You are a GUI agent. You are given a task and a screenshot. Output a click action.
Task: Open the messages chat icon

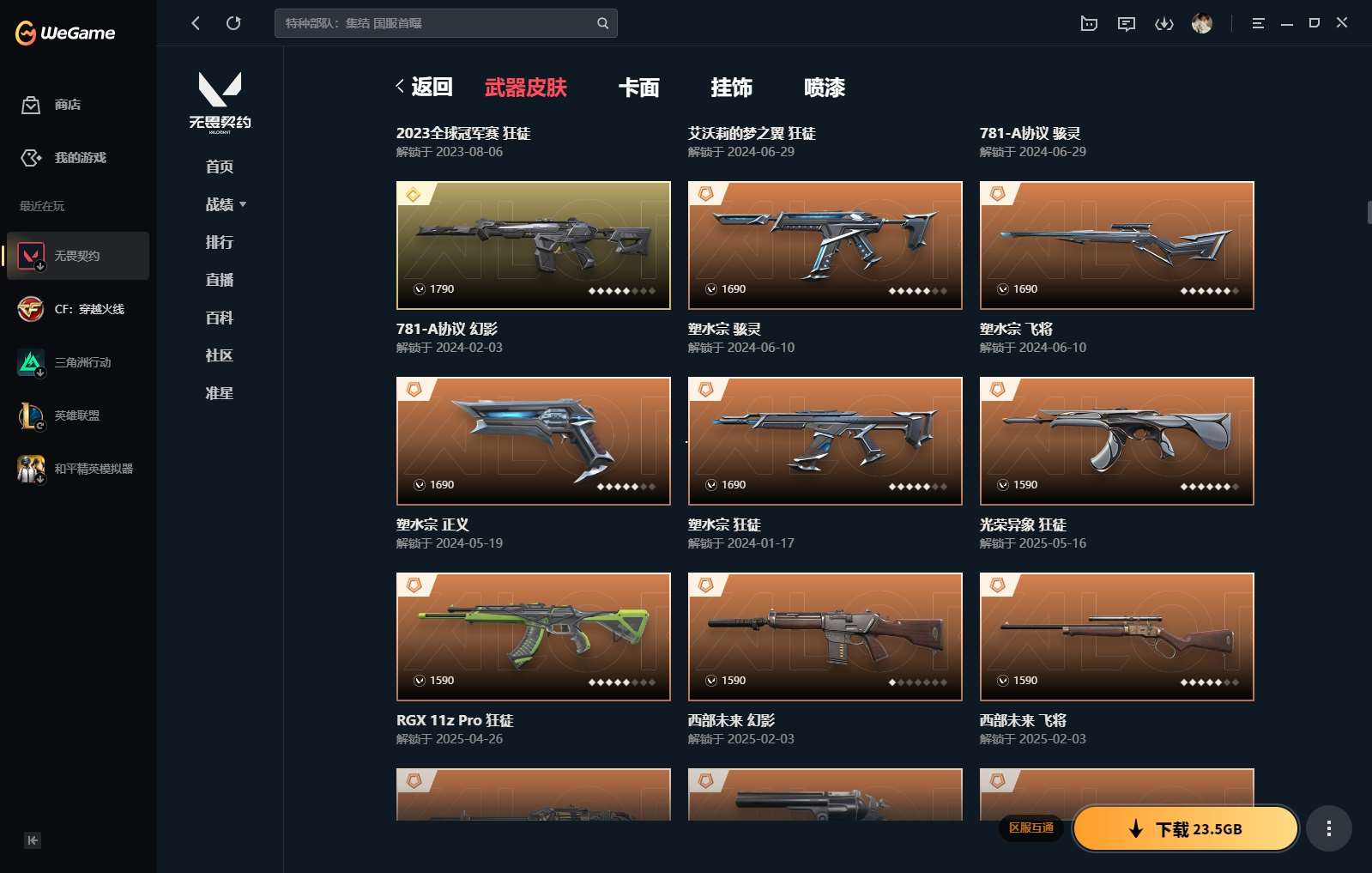pyautogui.click(x=1127, y=23)
